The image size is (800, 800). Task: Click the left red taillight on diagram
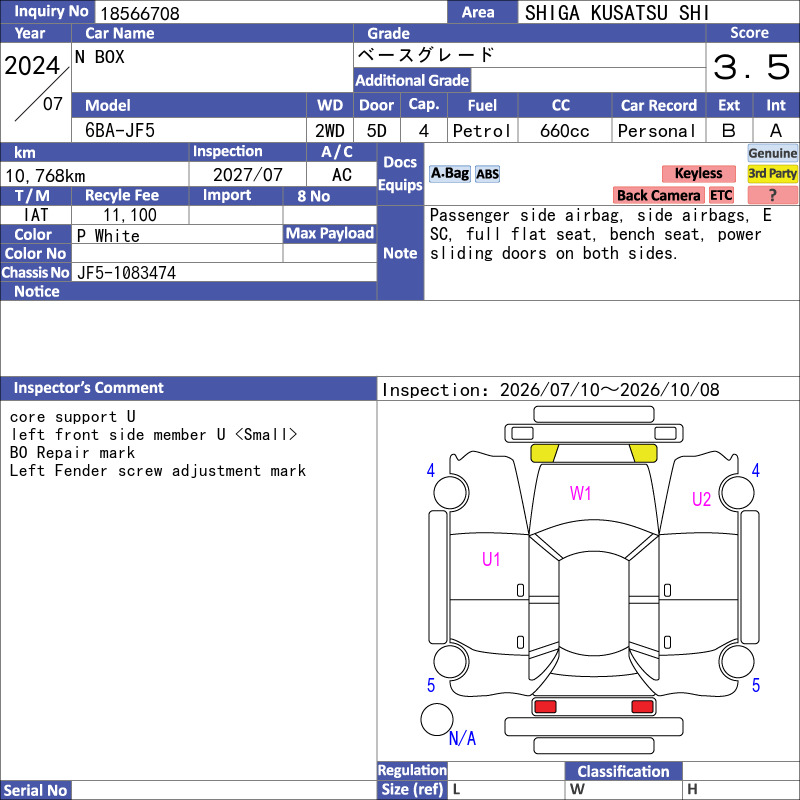click(x=545, y=707)
